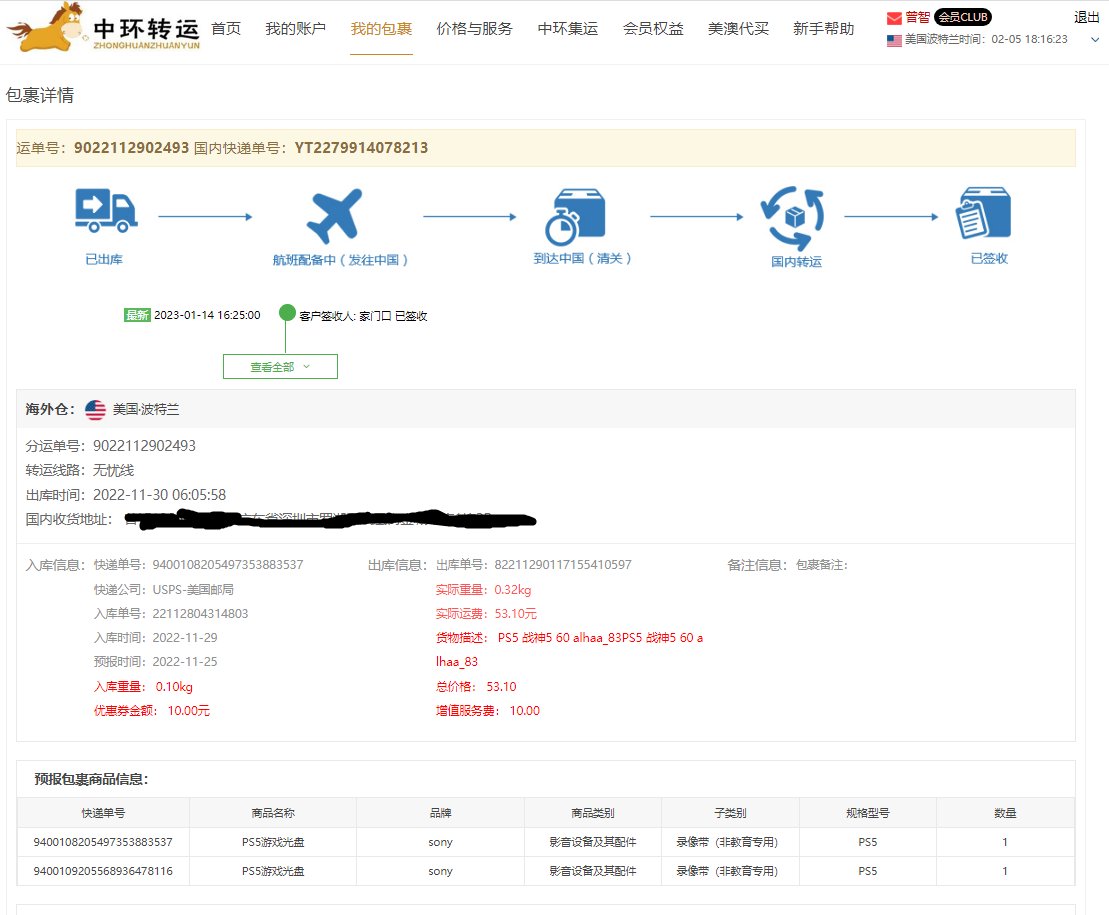Click 优惠券金额 10.00元
This screenshot has height=915, width=1109.
pos(152,711)
